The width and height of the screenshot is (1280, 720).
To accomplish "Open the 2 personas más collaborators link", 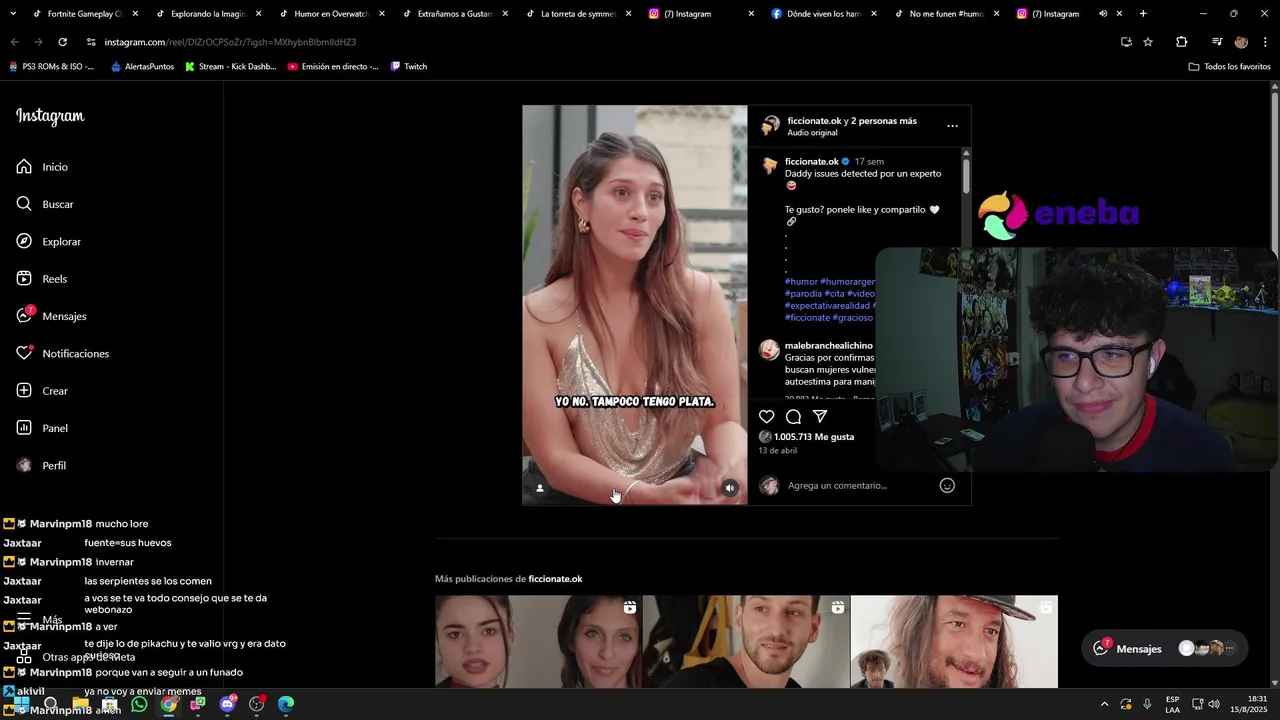I will pyautogui.click(x=884, y=121).
